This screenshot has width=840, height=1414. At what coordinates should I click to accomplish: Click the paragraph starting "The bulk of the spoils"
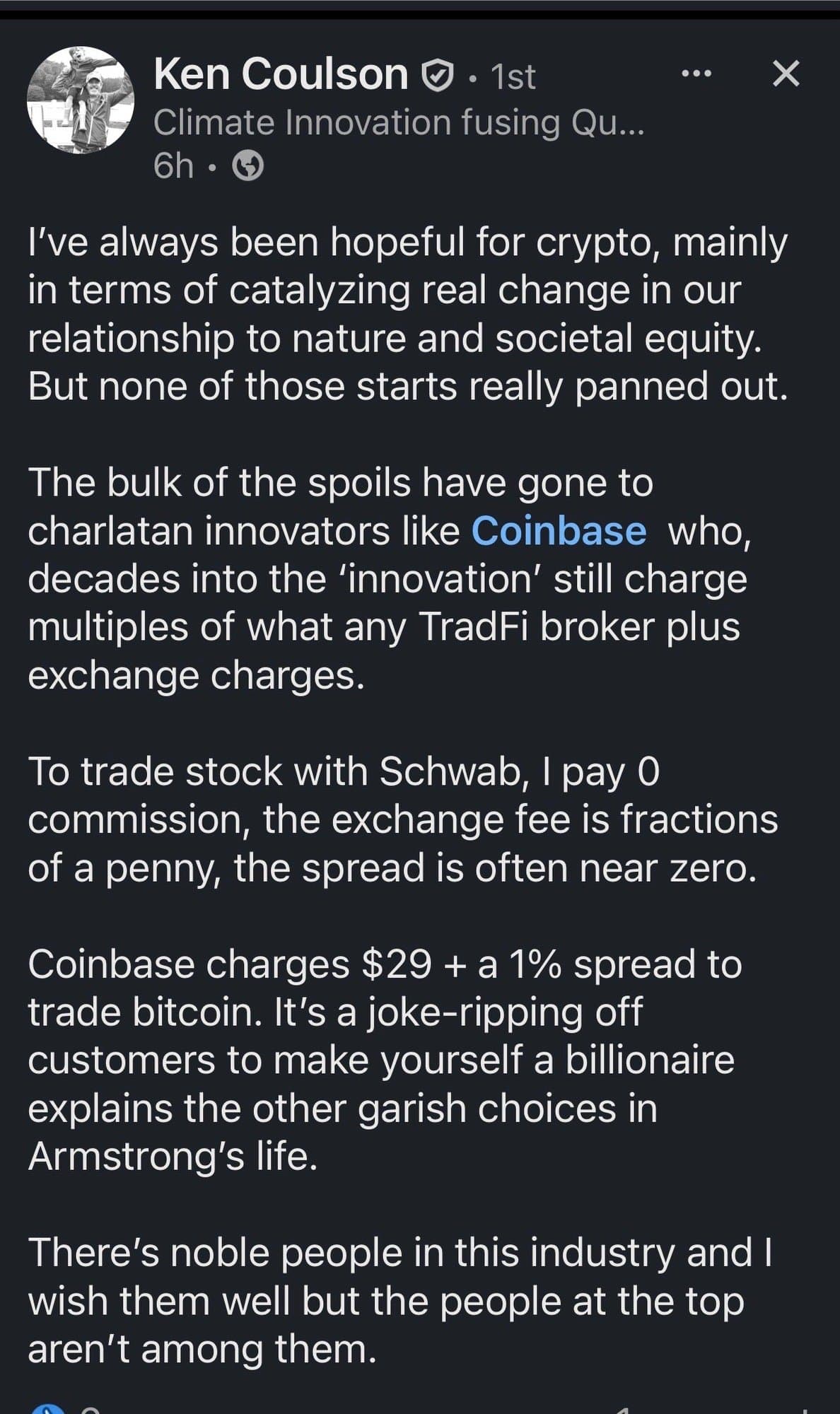389,578
